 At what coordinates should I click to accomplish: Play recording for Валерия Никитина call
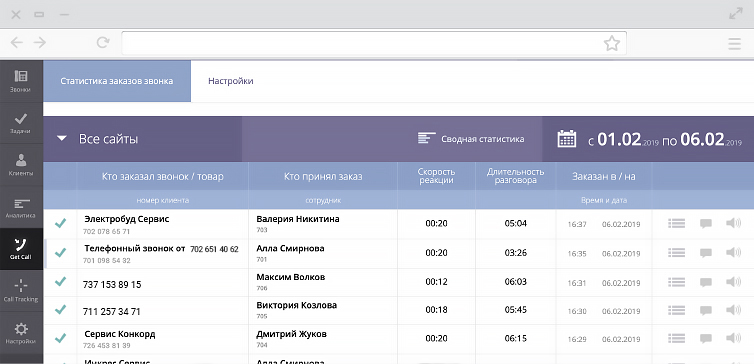coord(733,223)
